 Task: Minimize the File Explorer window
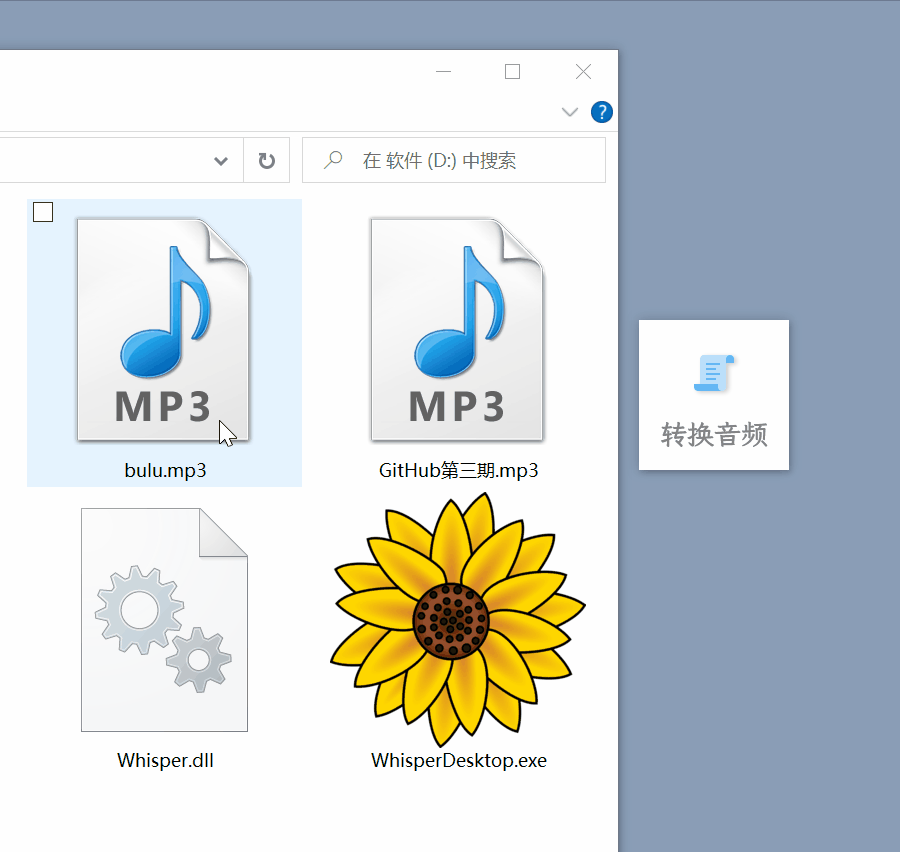coord(445,72)
